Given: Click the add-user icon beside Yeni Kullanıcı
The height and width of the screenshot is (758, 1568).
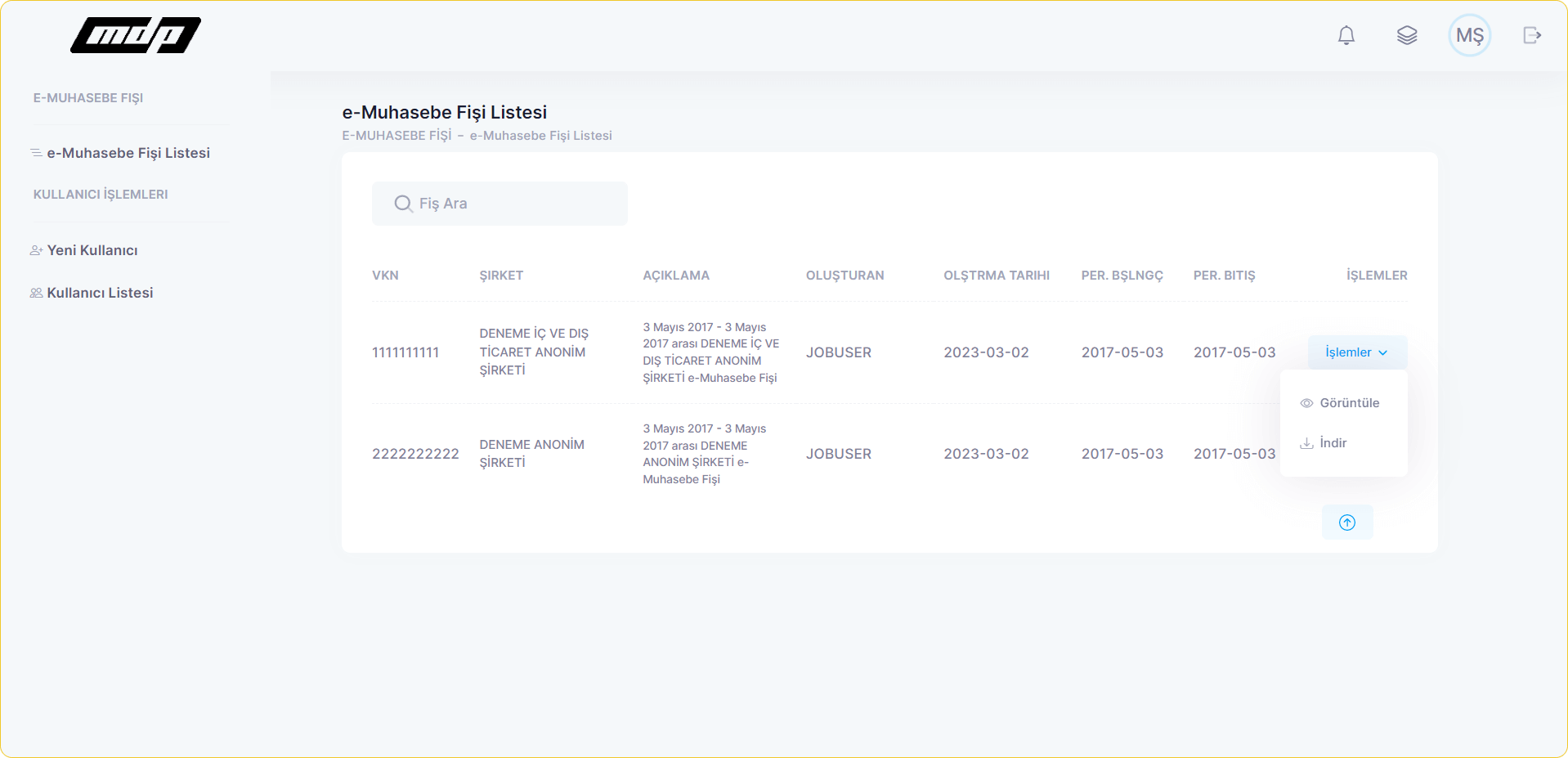Looking at the screenshot, I should point(37,250).
